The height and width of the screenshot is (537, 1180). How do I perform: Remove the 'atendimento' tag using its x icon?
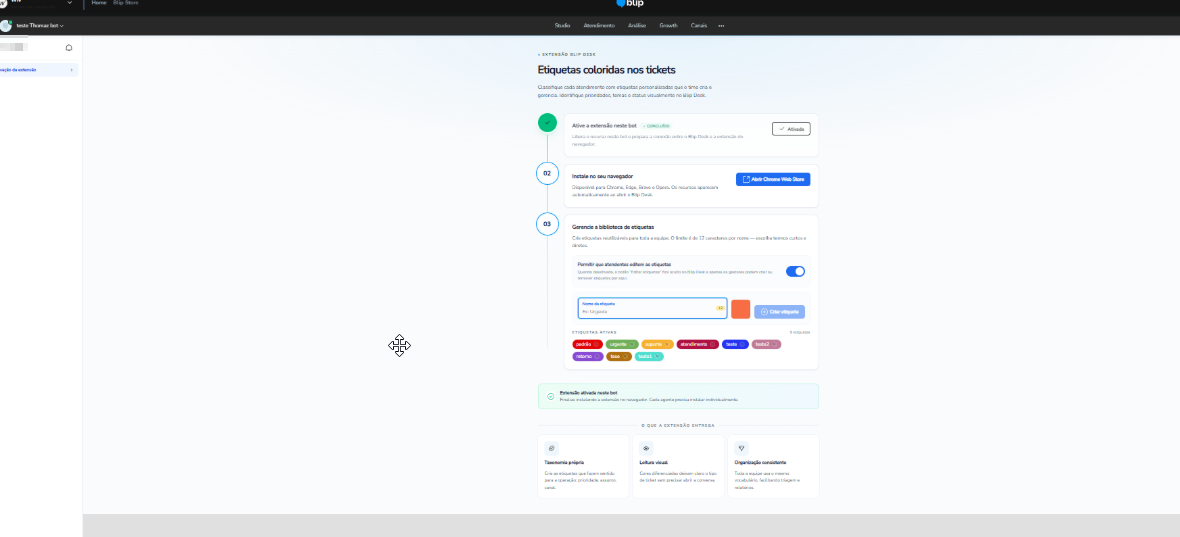pos(712,344)
